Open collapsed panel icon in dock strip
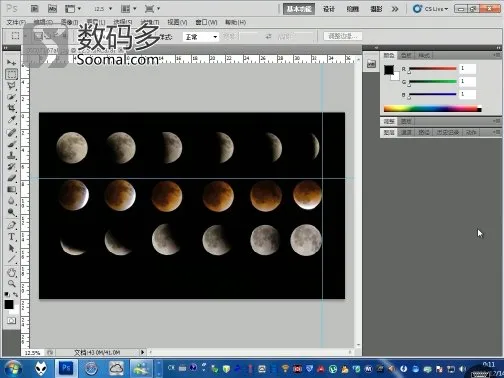 [x=371, y=64]
